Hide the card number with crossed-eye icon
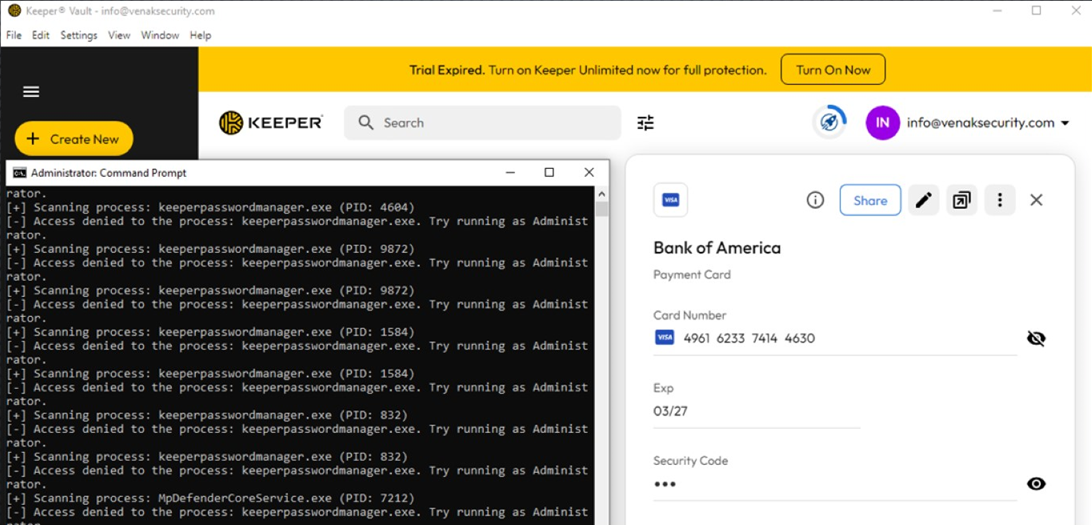Viewport: 1092px width, 525px height. (x=1036, y=338)
